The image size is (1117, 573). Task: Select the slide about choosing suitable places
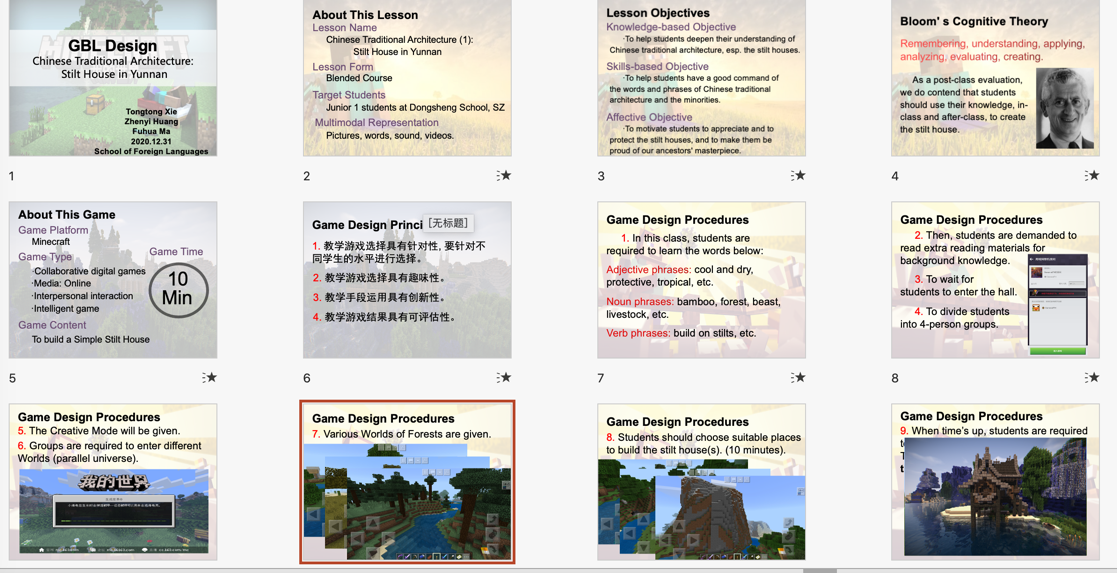pos(701,482)
